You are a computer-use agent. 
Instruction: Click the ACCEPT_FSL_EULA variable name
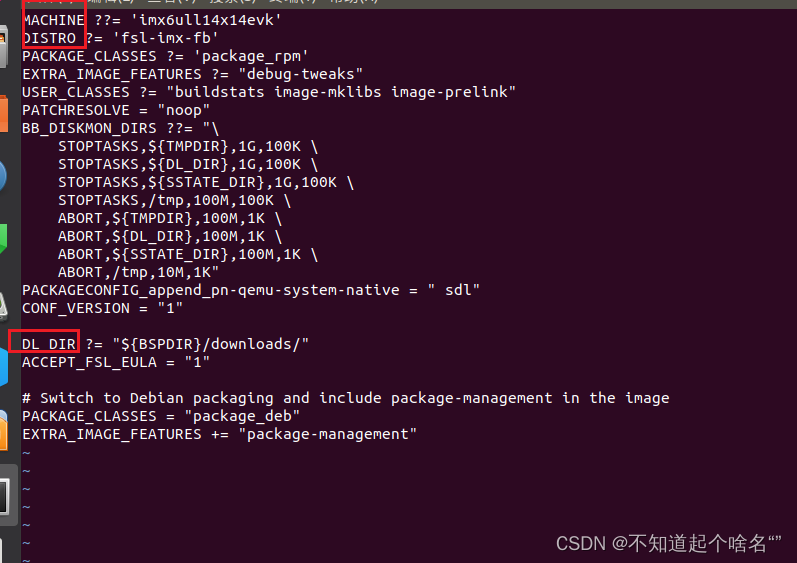(x=85, y=361)
